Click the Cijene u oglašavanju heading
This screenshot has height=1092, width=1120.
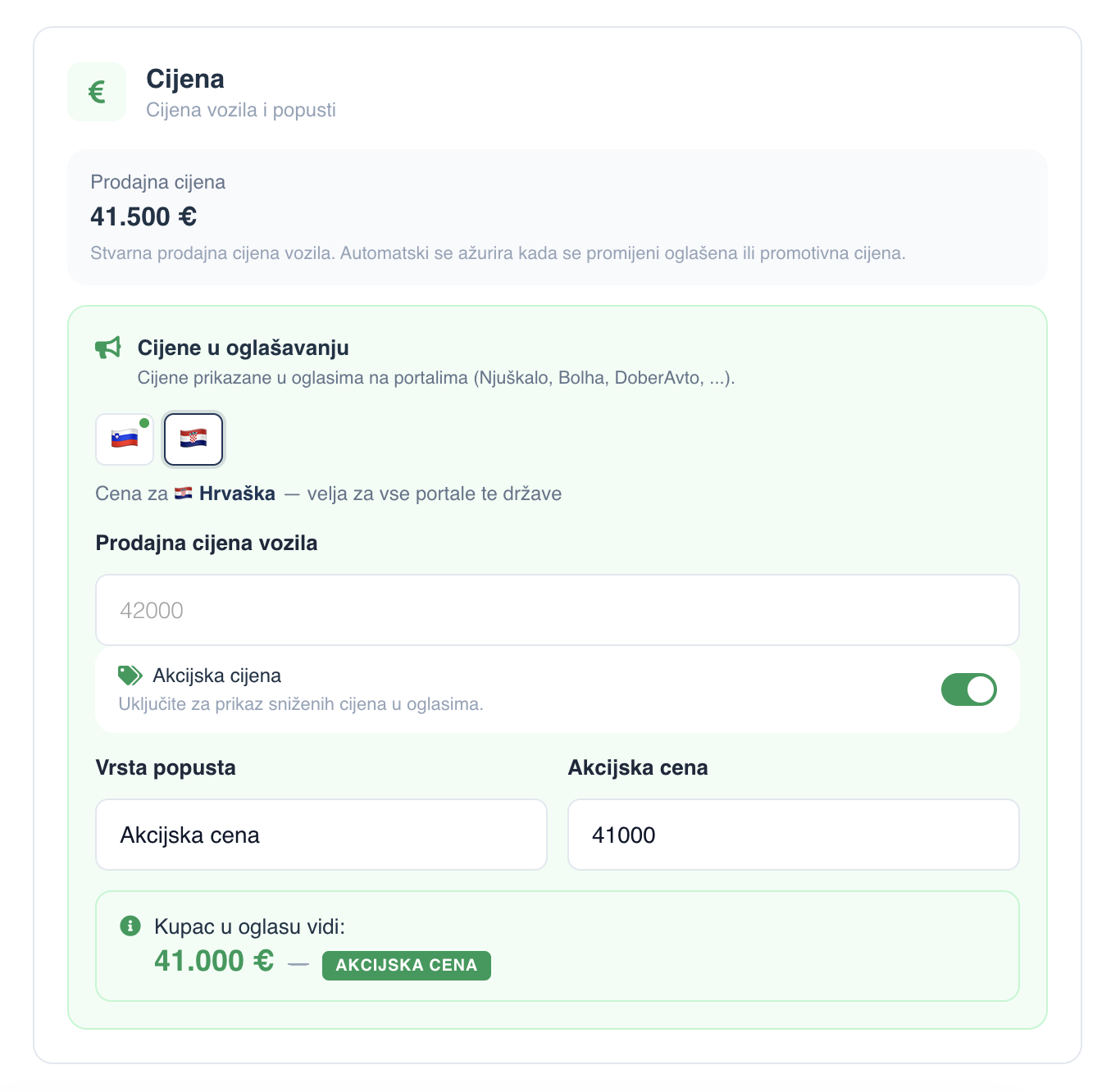click(x=244, y=348)
